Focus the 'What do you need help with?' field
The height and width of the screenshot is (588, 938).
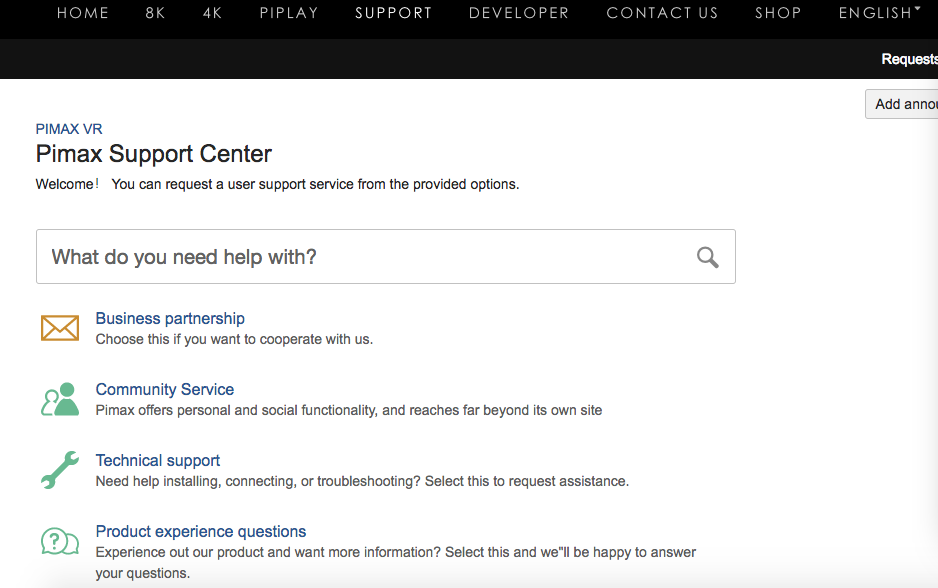(x=386, y=257)
